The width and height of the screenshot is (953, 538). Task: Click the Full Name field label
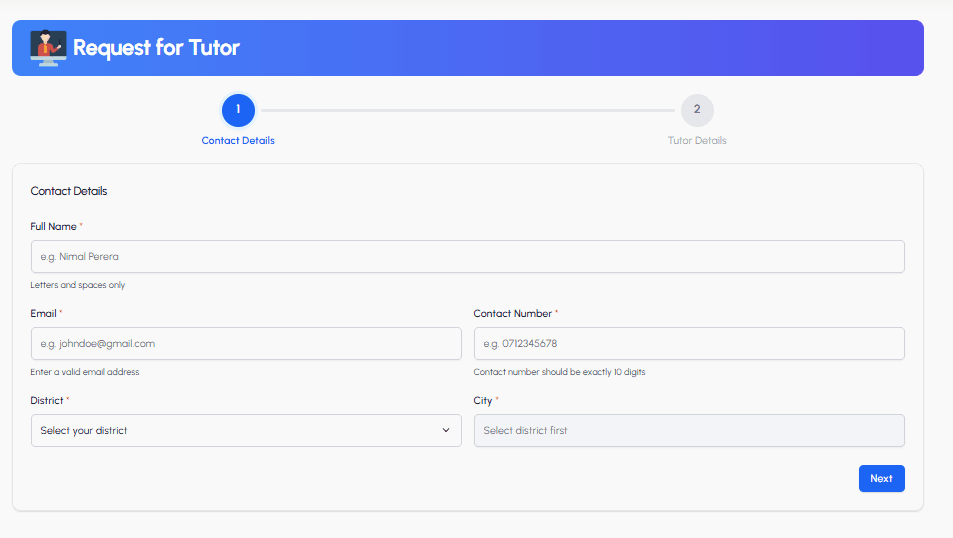tap(53, 226)
